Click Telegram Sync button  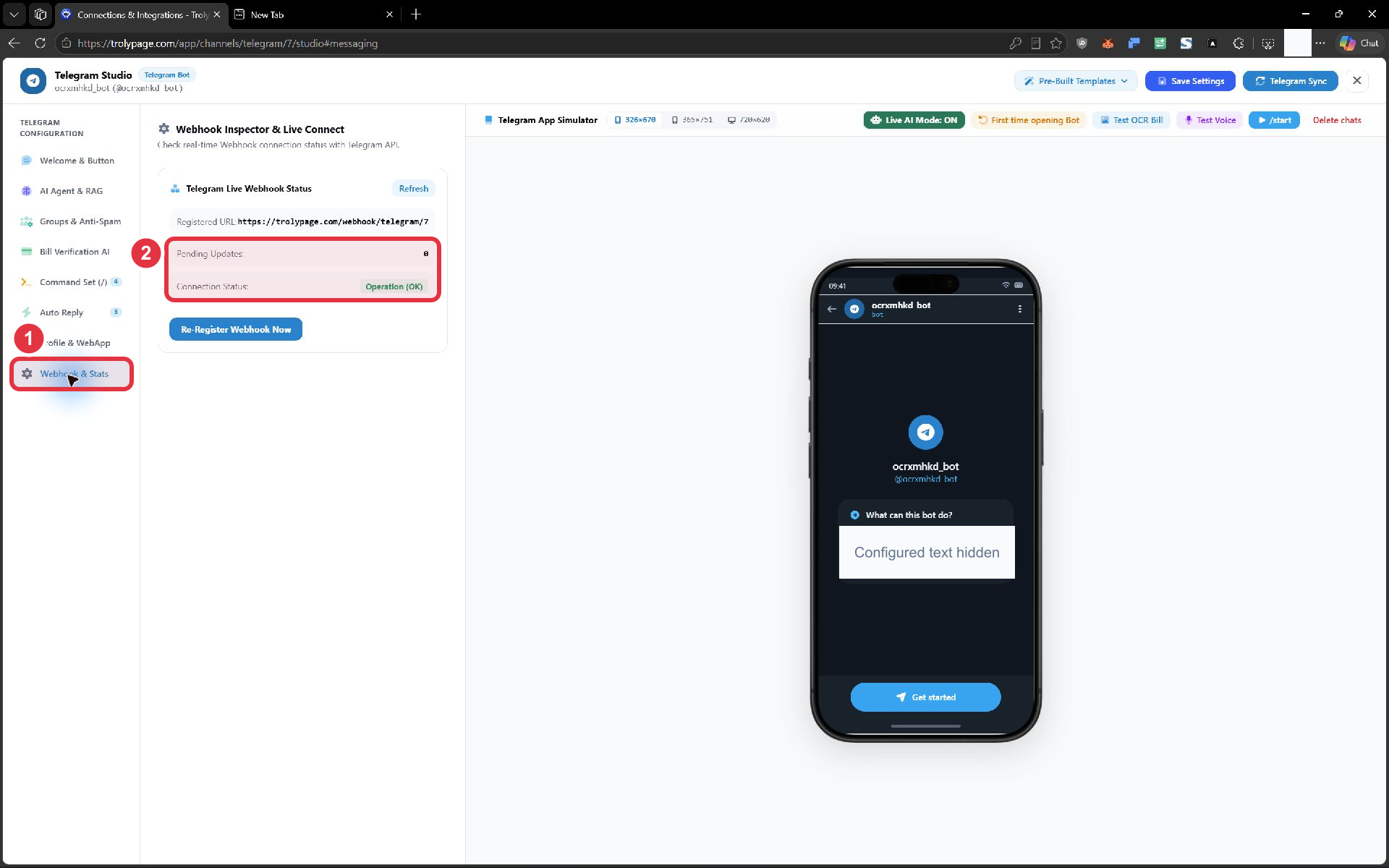pyautogui.click(x=1291, y=81)
